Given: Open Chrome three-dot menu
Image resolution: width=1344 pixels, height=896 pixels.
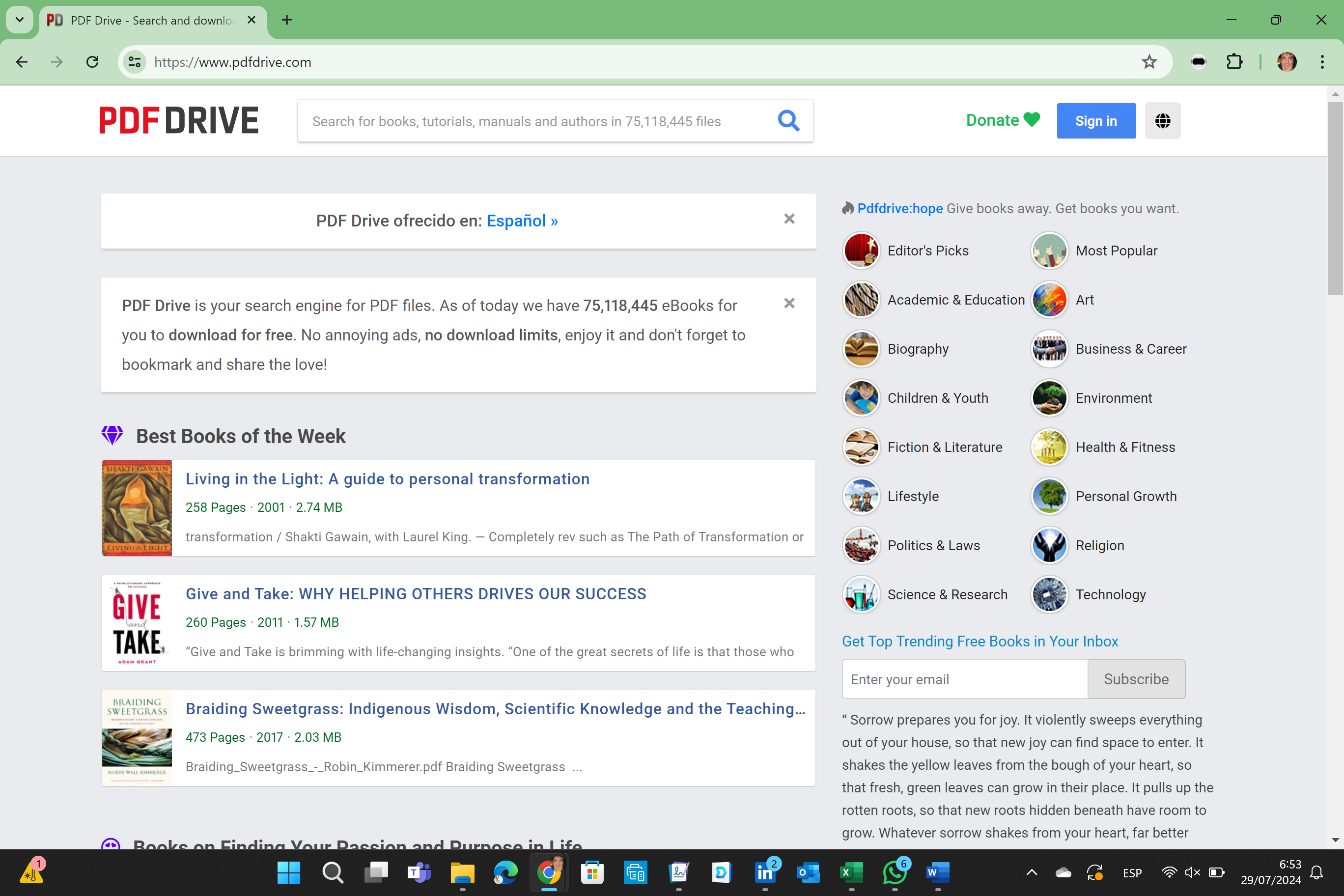Looking at the screenshot, I should coord(1322,62).
